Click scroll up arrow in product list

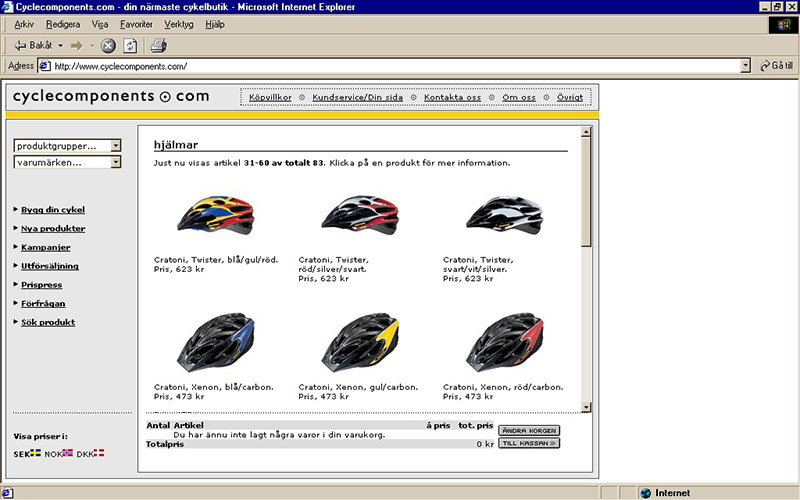[586, 132]
